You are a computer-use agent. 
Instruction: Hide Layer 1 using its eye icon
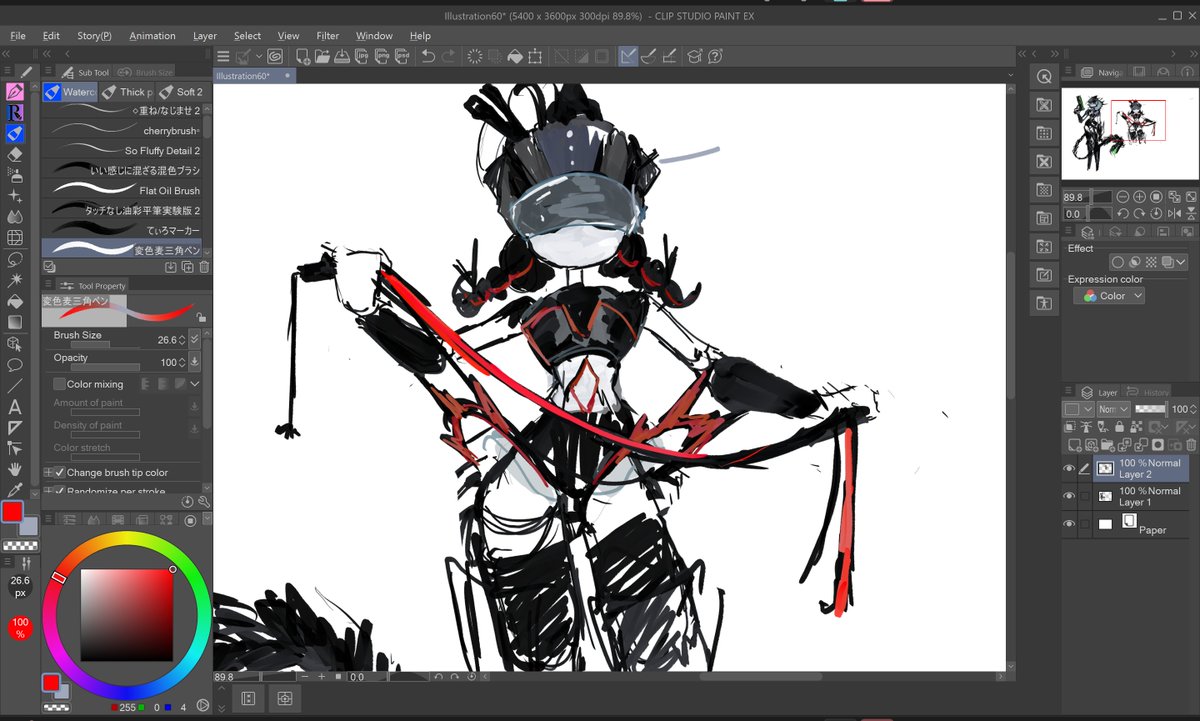tap(1069, 496)
